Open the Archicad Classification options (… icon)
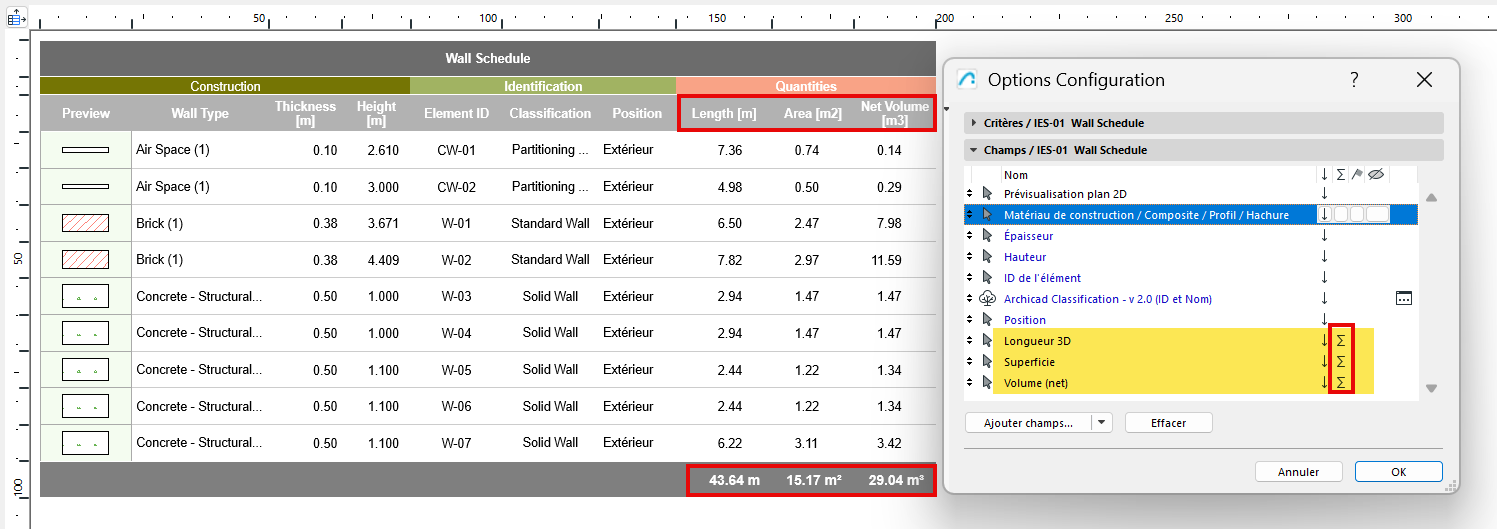The width and height of the screenshot is (1497, 529). [x=1404, y=298]
